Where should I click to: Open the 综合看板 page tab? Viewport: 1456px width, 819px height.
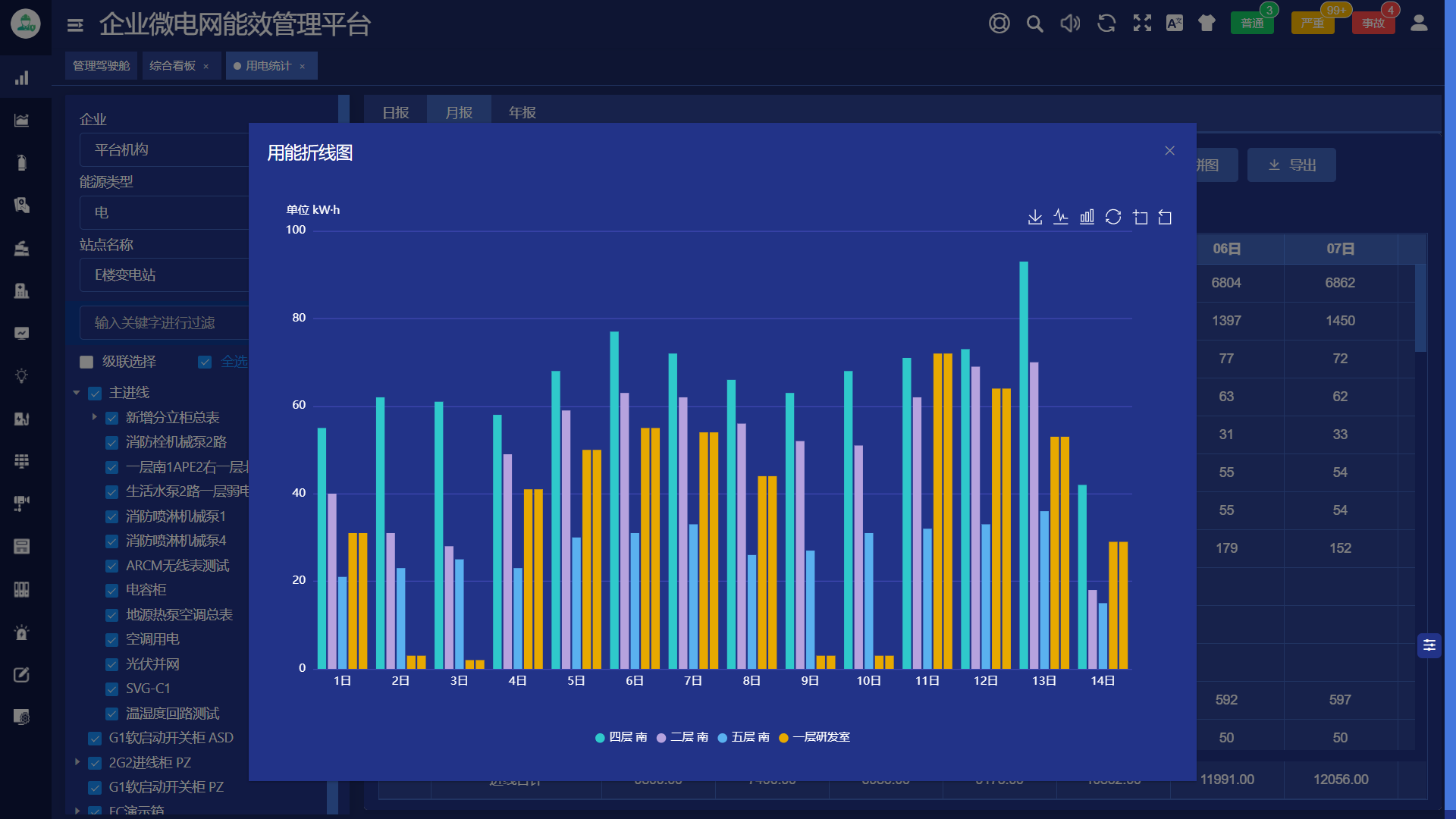coord(172,66)
